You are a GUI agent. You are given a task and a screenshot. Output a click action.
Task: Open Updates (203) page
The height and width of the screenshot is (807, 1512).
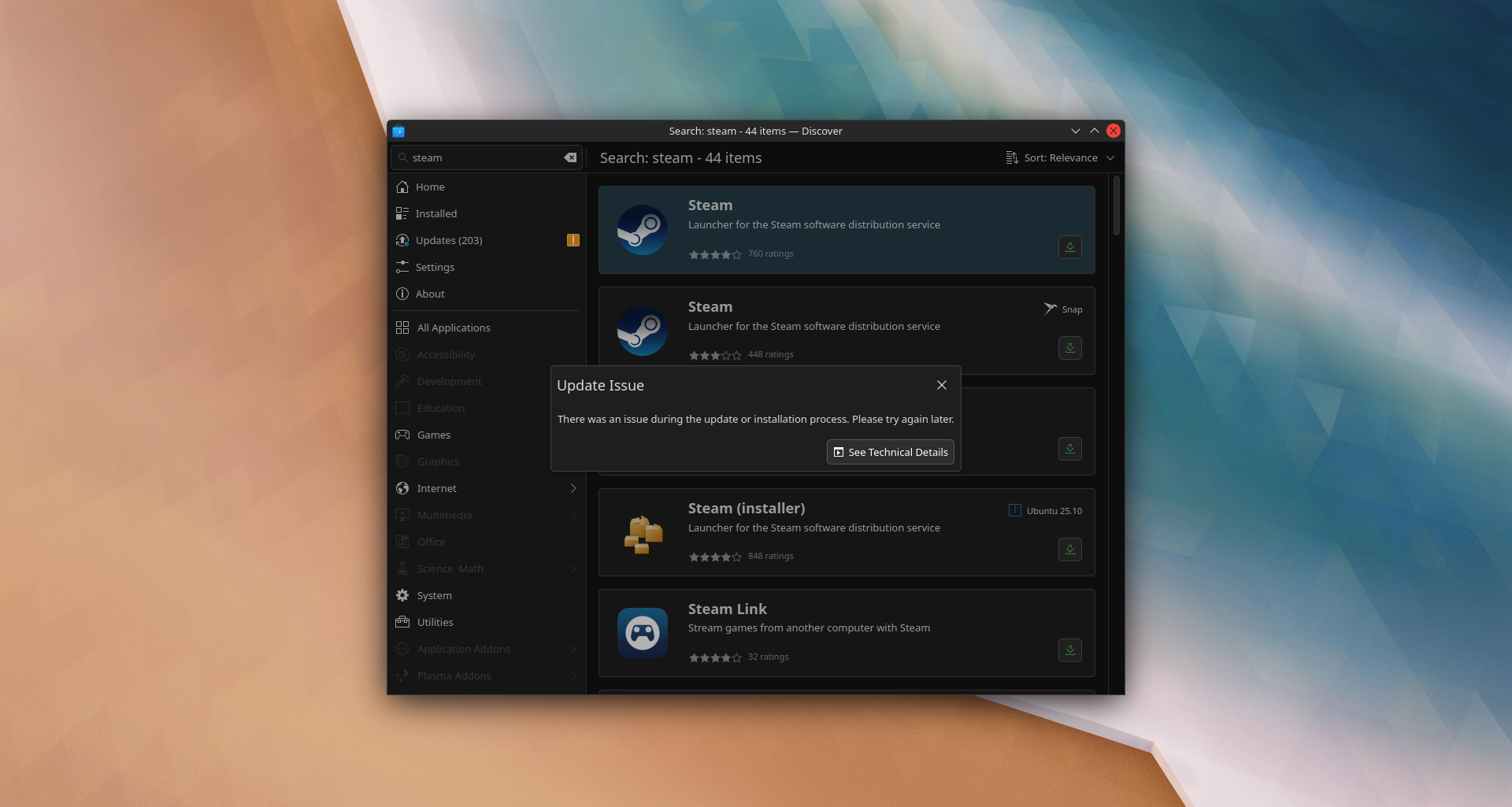[487, 240]
